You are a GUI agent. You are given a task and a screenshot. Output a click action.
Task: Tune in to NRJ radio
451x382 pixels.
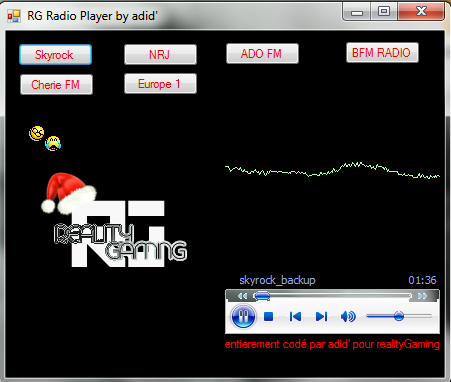click(x=160, y=54)
